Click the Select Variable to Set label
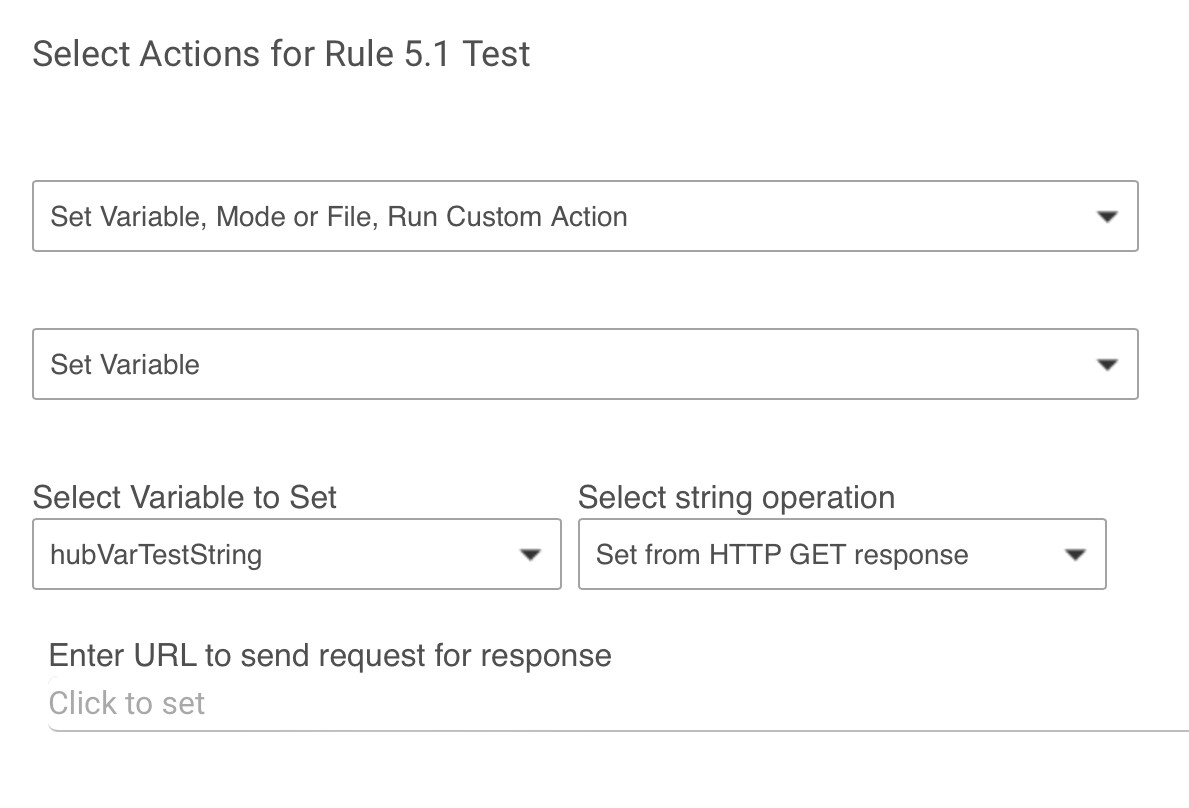Image resolution: width=1189 pixels, height=808 pixels. pos(185,497)
